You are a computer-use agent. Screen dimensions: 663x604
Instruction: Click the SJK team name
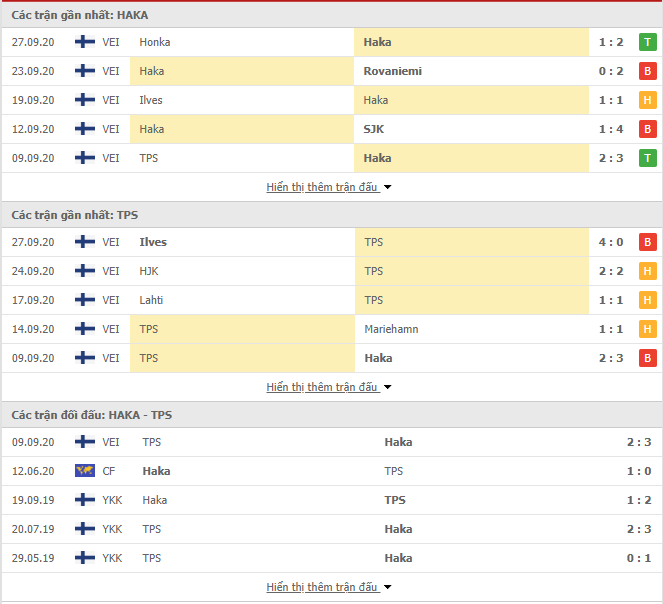tap(374, 129)
